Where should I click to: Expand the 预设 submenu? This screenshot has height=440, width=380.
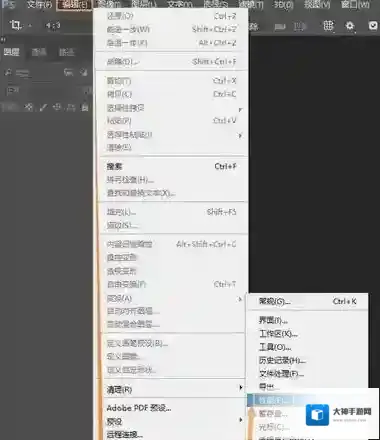tap(172, 421)
